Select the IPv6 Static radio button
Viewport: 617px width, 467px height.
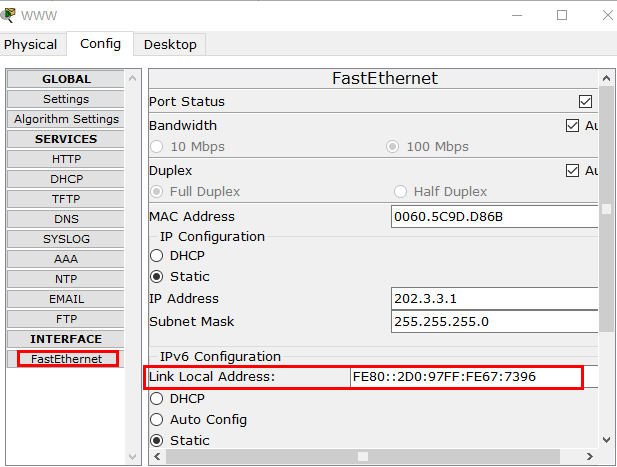coord(157,440)
